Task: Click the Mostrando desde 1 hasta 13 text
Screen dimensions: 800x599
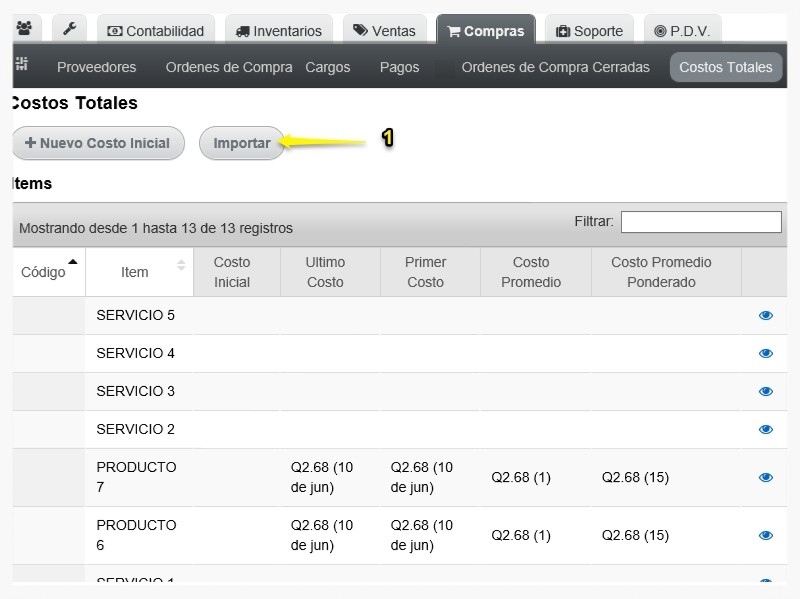Action: coord(156,228)
